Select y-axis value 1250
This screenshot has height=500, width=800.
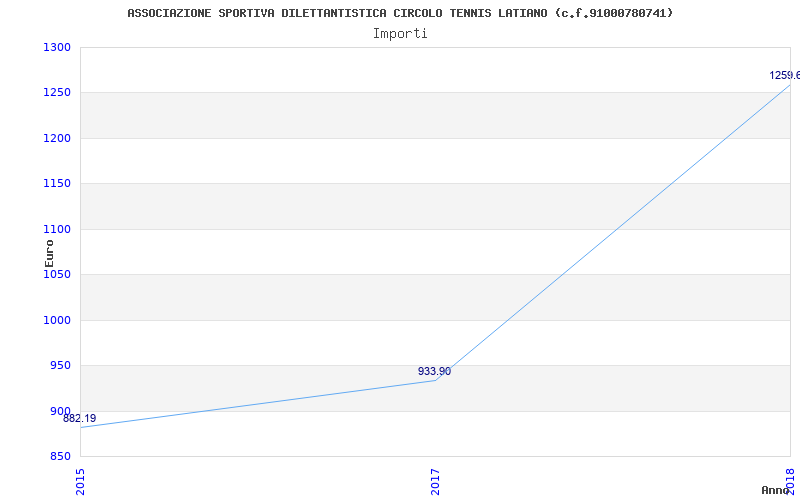(x=57, y=93)
